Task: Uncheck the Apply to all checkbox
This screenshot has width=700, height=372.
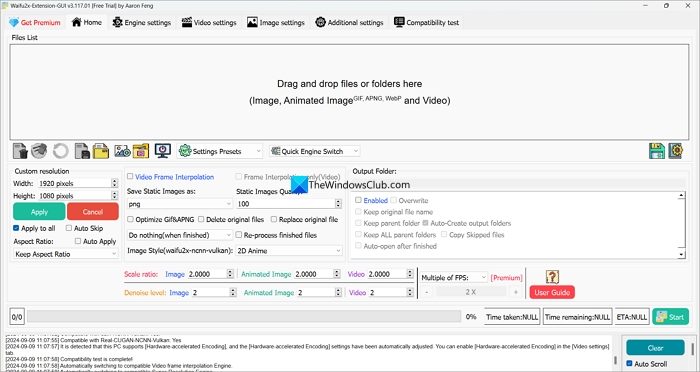Action: (16, 228)
